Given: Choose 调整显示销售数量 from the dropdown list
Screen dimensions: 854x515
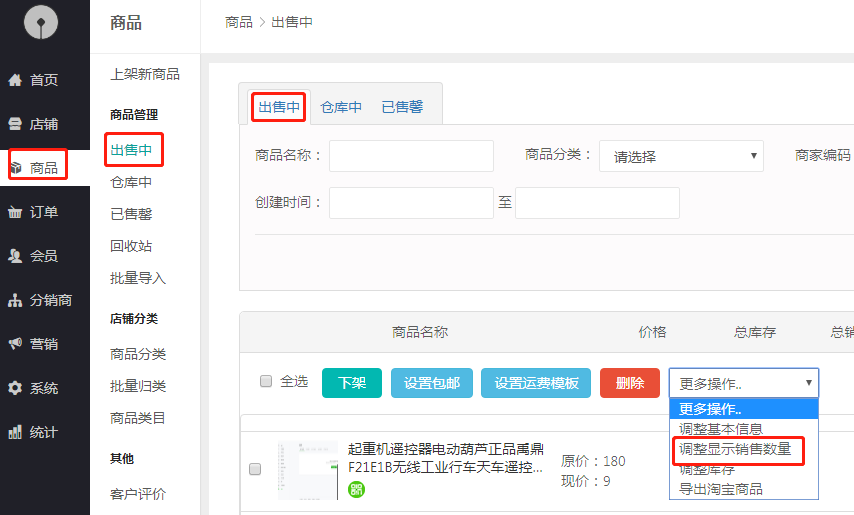Looking at the screenshot, I should click(735, 449).
